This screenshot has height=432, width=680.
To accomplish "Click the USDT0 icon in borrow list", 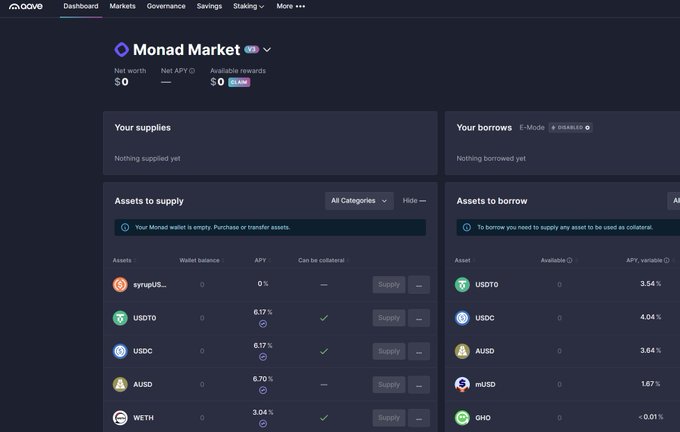I will (x=462, y=285).
